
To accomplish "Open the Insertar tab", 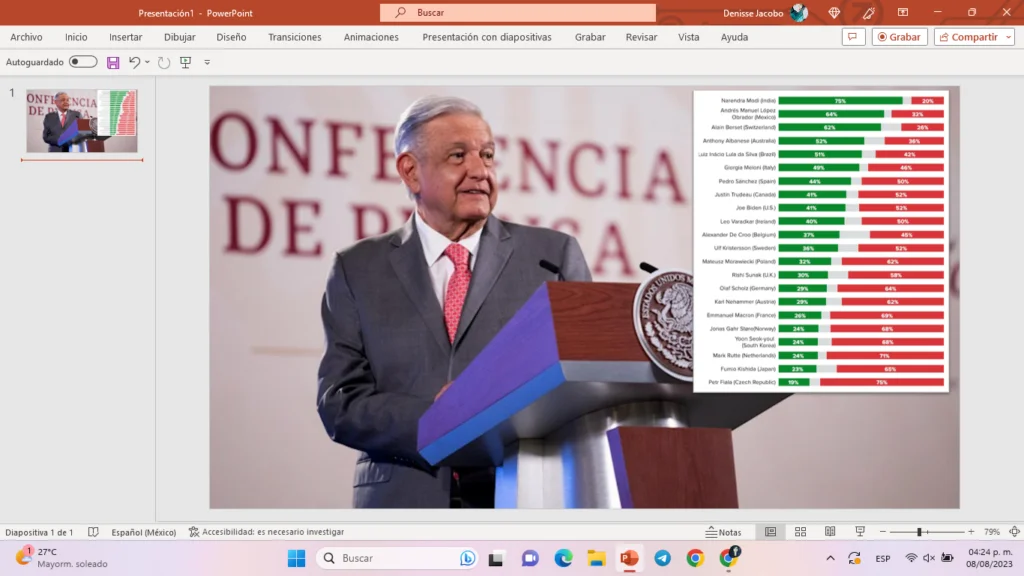I will click(125, 37).
